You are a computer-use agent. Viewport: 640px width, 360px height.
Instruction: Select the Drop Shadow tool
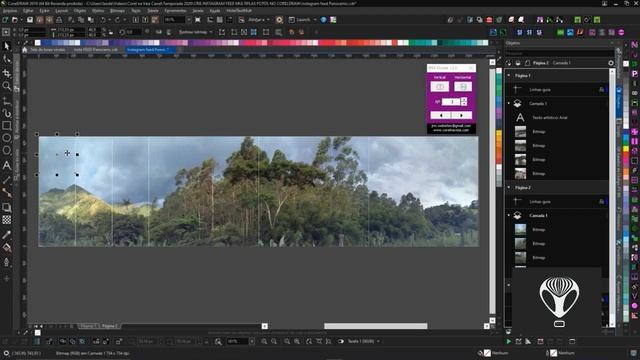click(x=7, y=207)
